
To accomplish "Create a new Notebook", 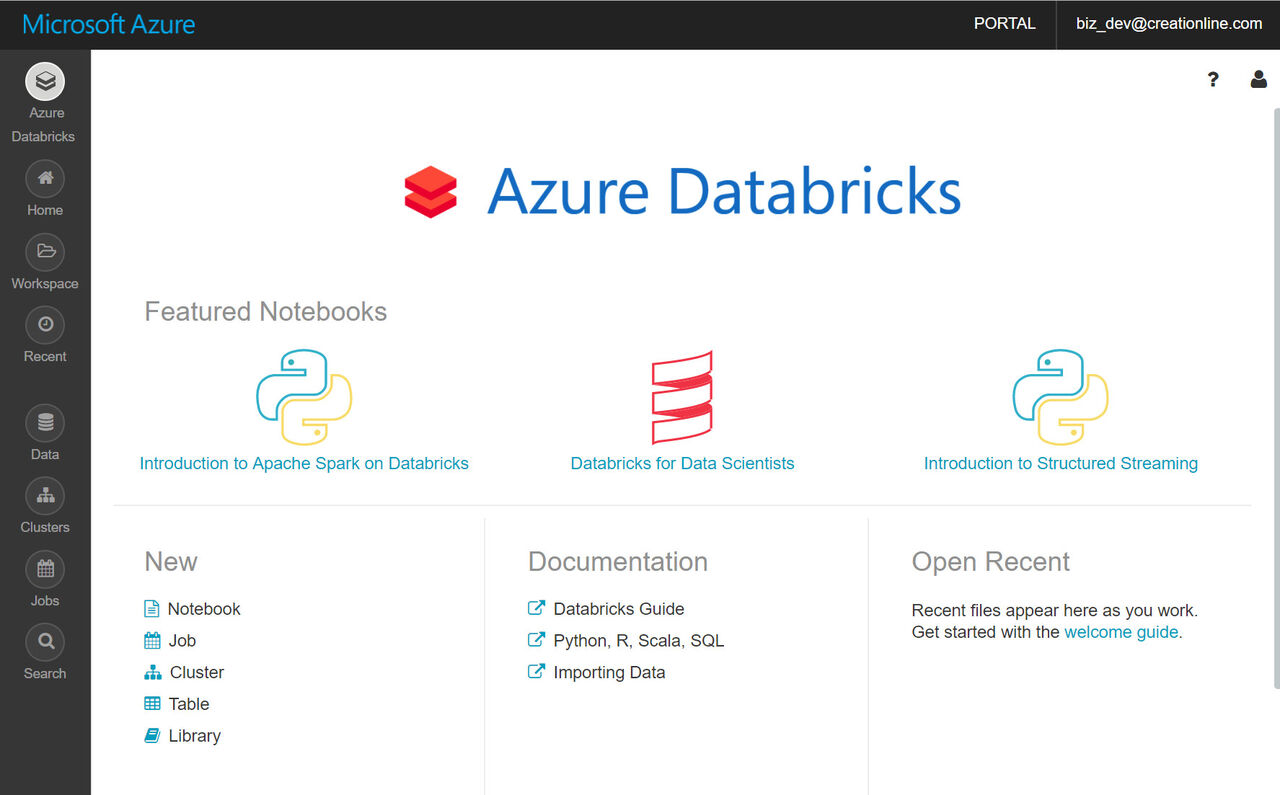I will 204,609.
